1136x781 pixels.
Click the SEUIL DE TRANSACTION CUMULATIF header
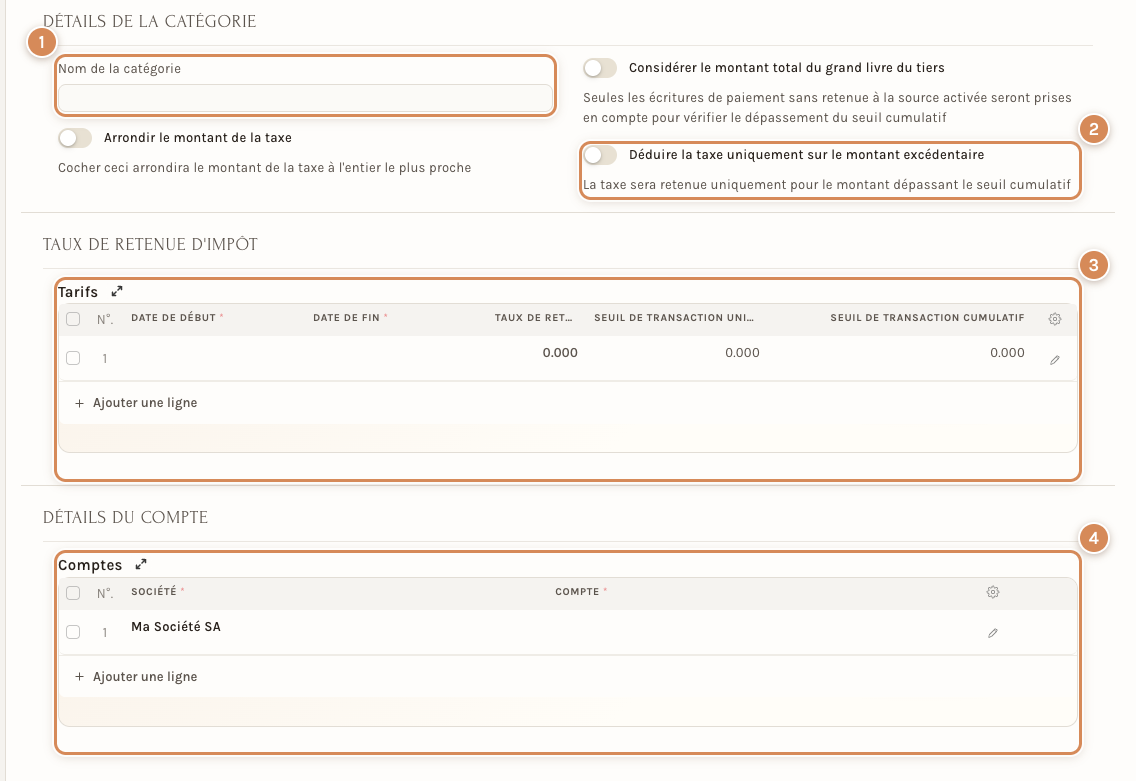point(927,318)
